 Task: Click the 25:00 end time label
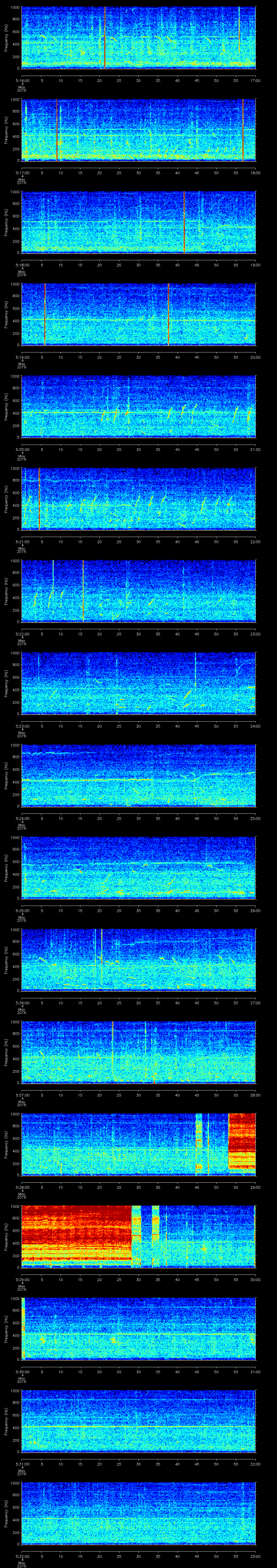[255, 819]
